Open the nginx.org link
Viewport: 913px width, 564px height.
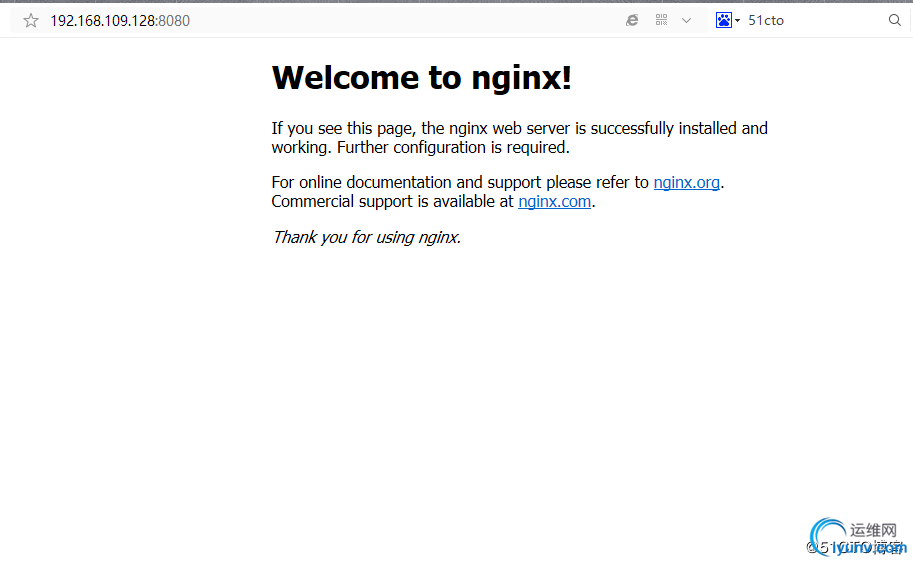(x=686, y=182)
